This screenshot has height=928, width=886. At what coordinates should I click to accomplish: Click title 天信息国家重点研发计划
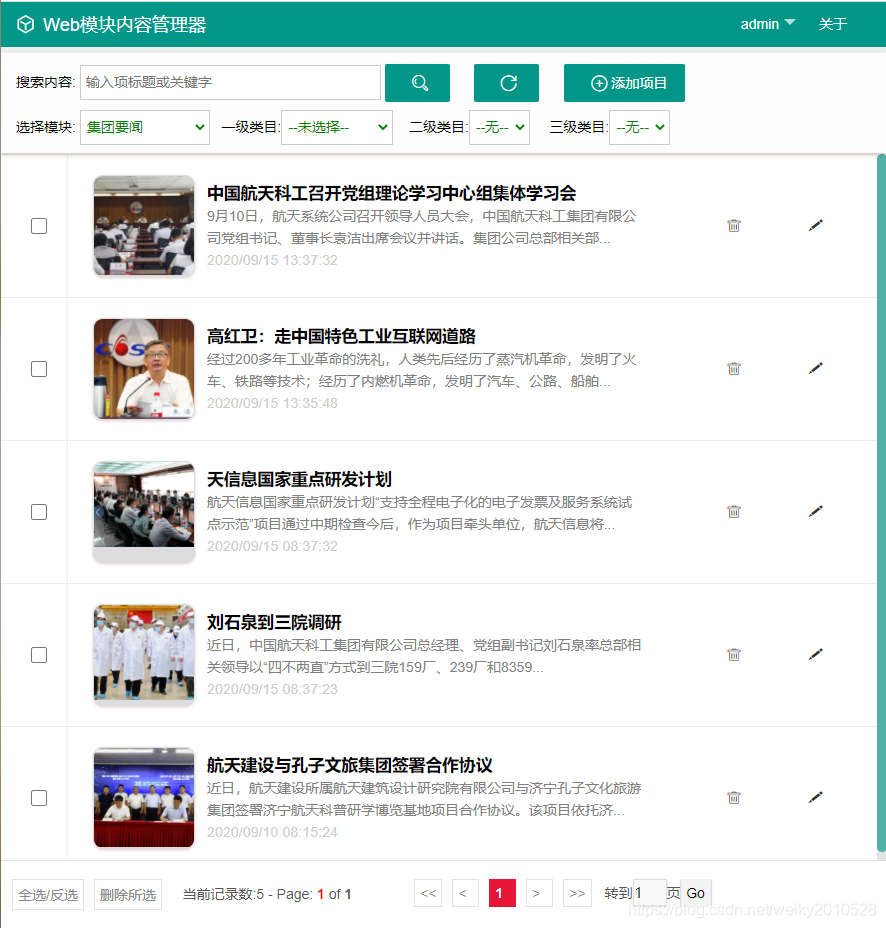click(299, 479)
